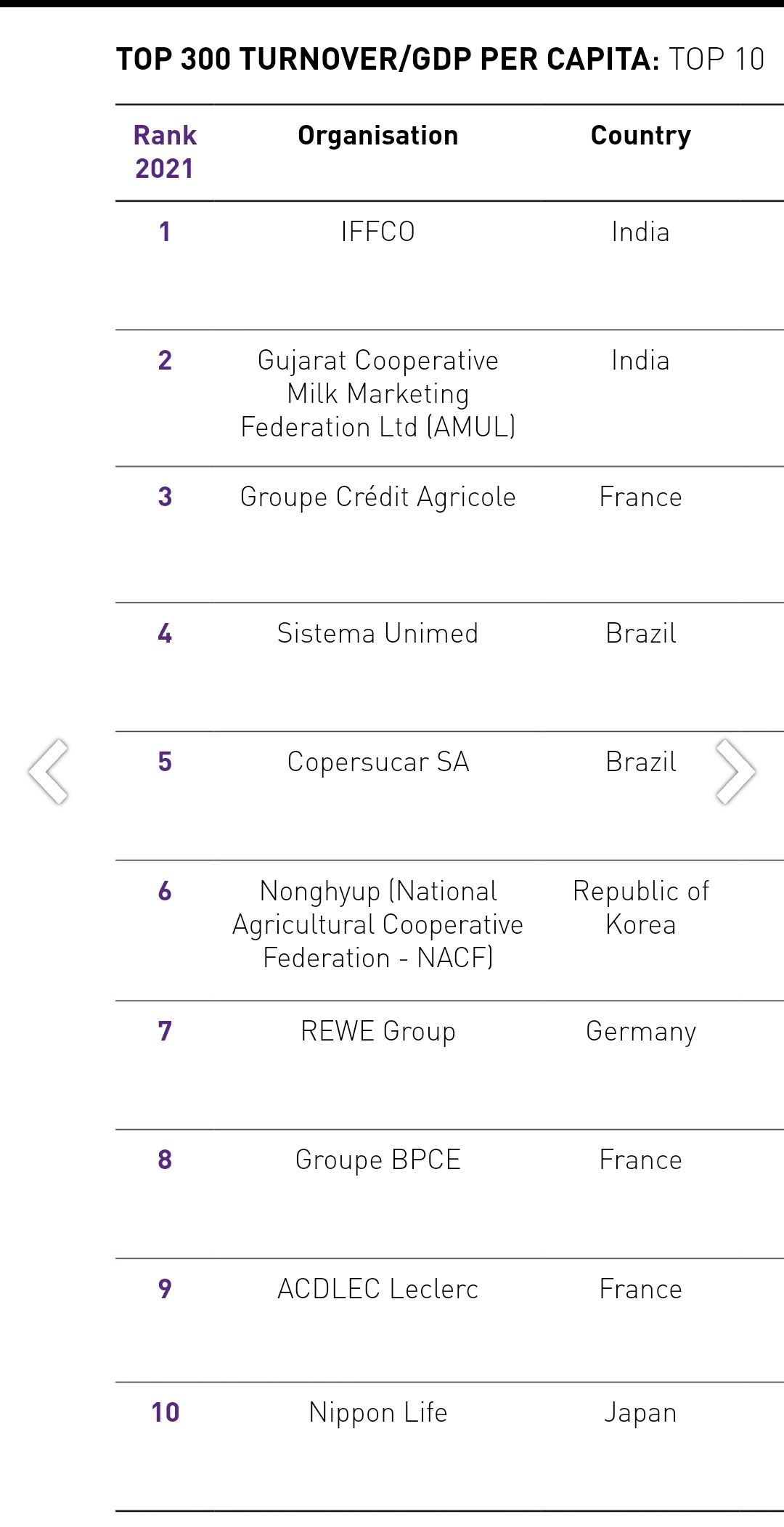Click the Nonghyup NACF organisation entry
Screen dimensions: 784x1527
pyautogui.click(x=377, y=924)
